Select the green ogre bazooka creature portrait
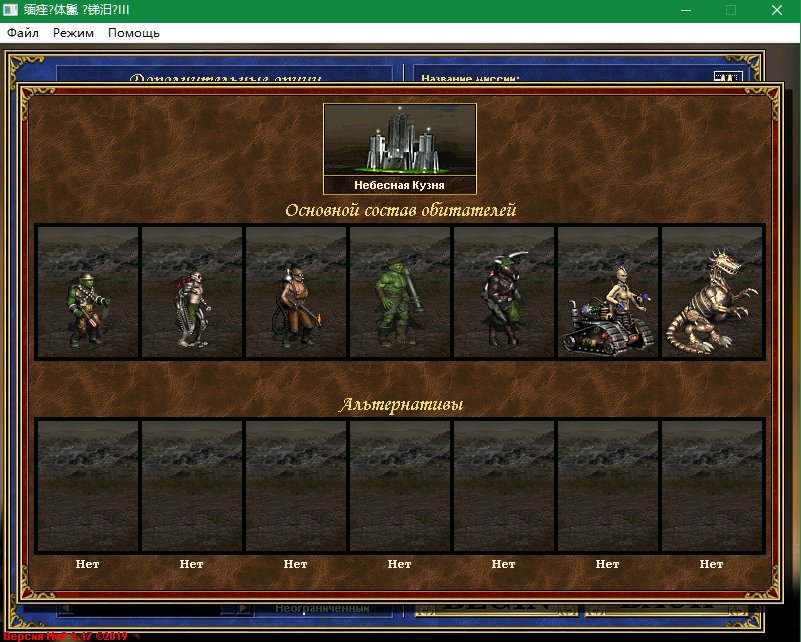This screenshot has height=642, width=801. [400, 292]
